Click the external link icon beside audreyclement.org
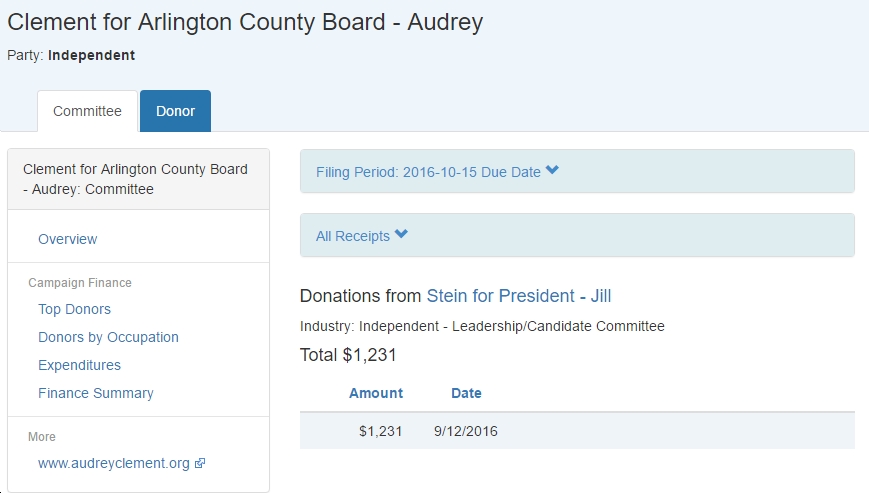Image resolution: width=869 pixels, height=493 pixels. pyautogui.click(x=200, y=463)
